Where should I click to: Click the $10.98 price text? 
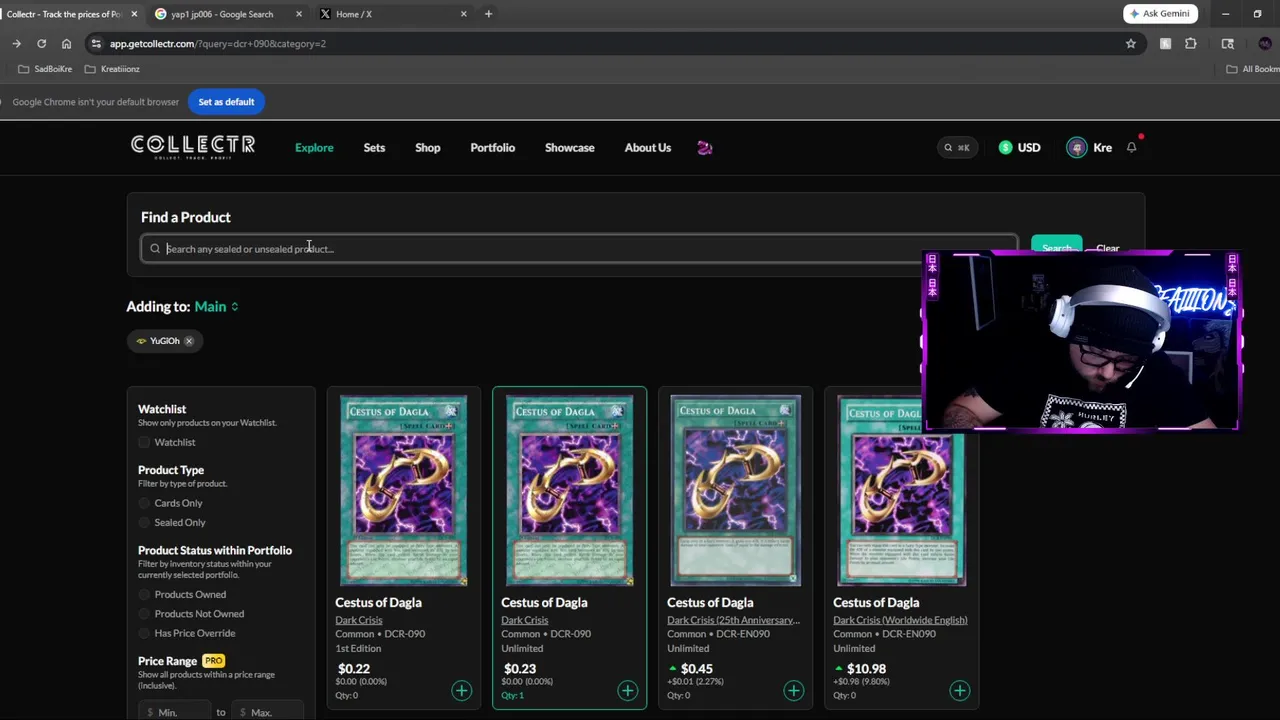(866, 669)
